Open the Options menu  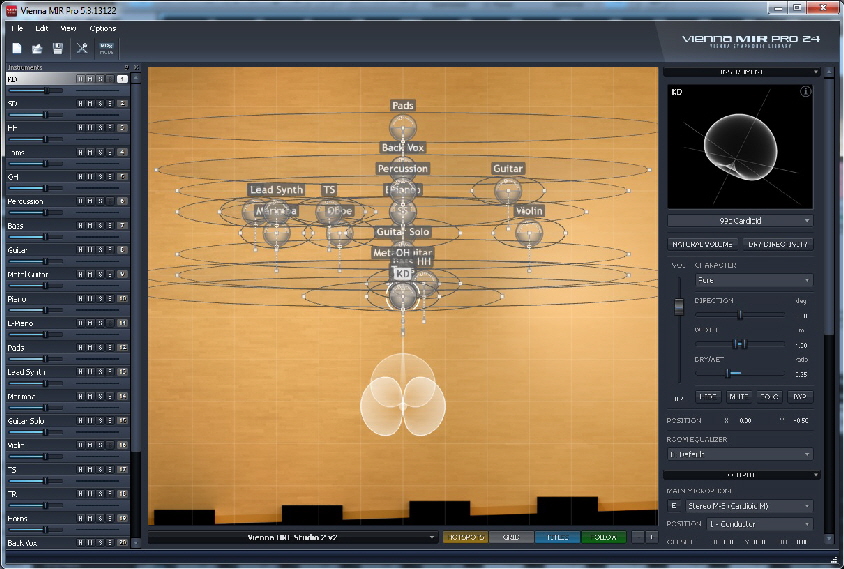coord(102,28)
